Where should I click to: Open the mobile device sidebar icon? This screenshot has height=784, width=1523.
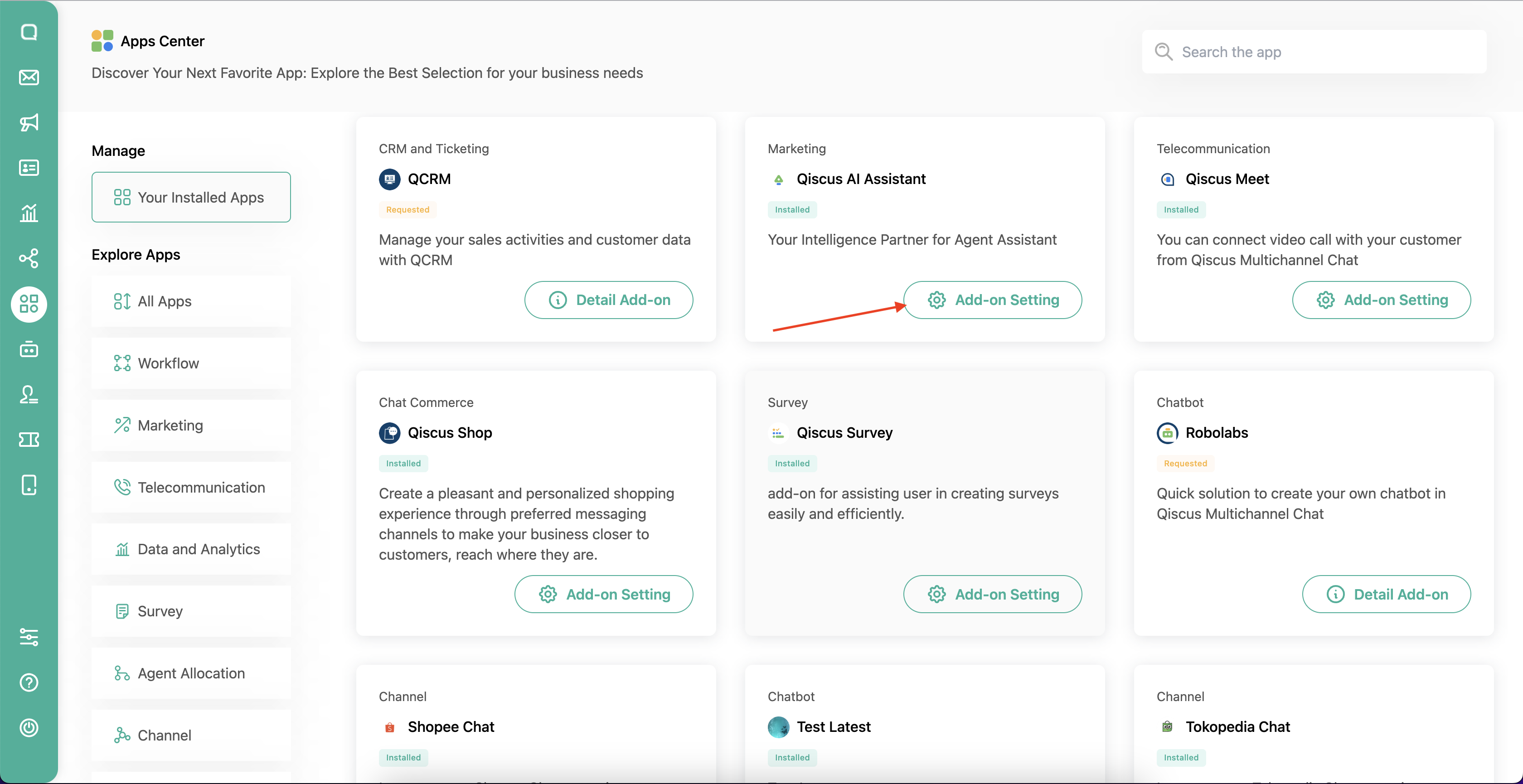pyautogui.click(x=29, y=485)
